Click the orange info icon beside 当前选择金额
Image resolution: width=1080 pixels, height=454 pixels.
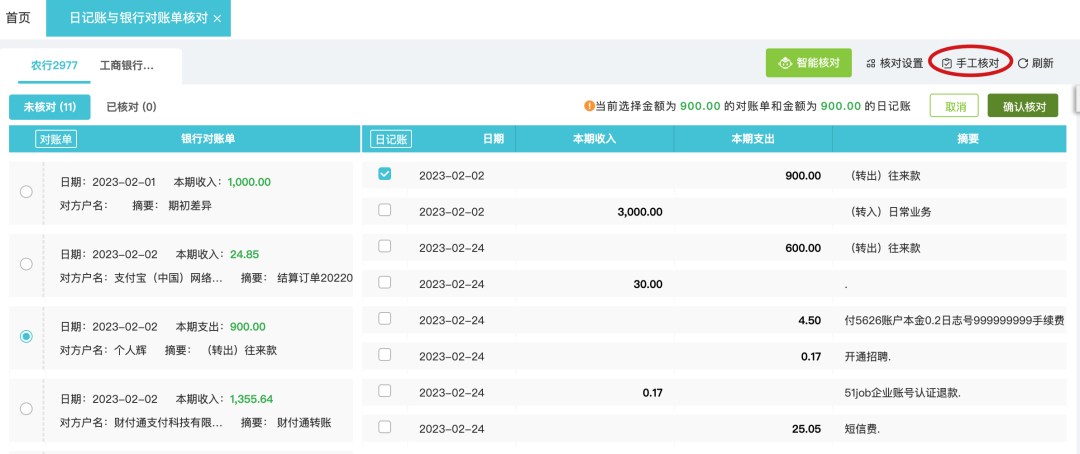click(589, 106)
